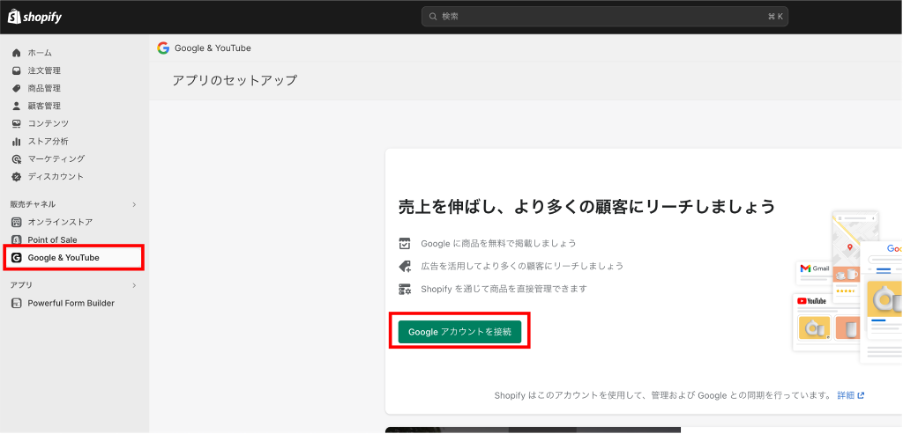The width and height of the screenshot is (904, 434).
Task: Click Google に商品を無料で掲載しましょう text
Action: 498,243
